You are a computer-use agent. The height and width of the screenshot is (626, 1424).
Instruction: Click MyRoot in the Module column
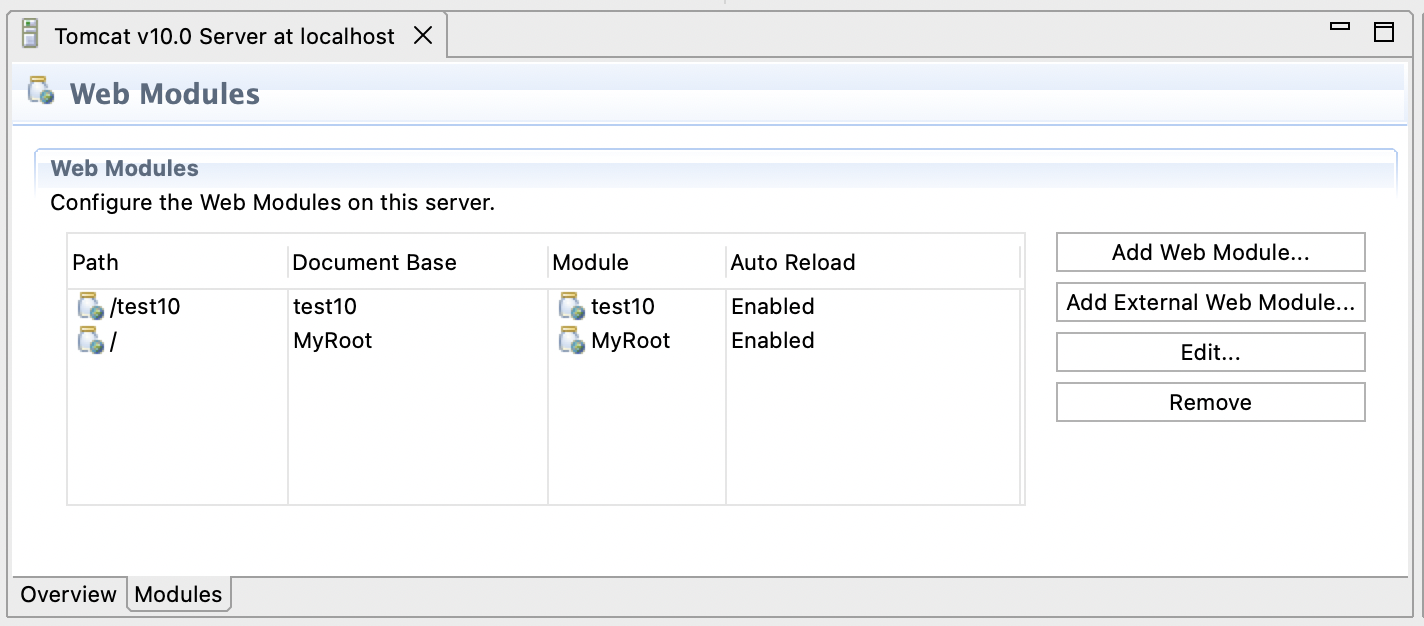click(x=631, y=340)
